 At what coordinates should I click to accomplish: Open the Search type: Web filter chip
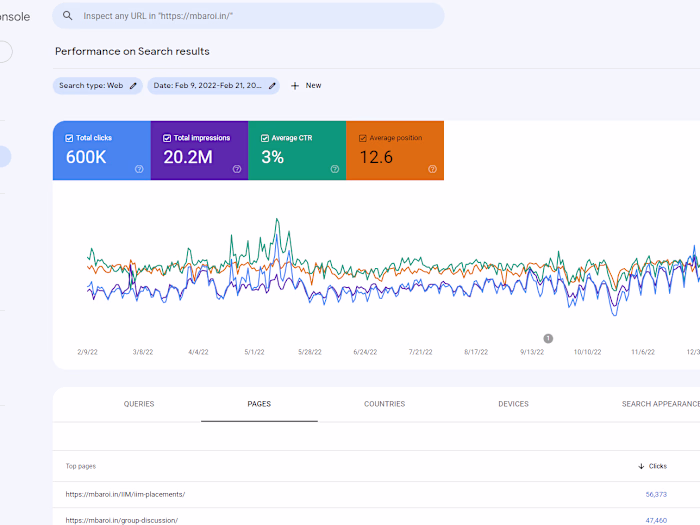(x=91, y=86)
